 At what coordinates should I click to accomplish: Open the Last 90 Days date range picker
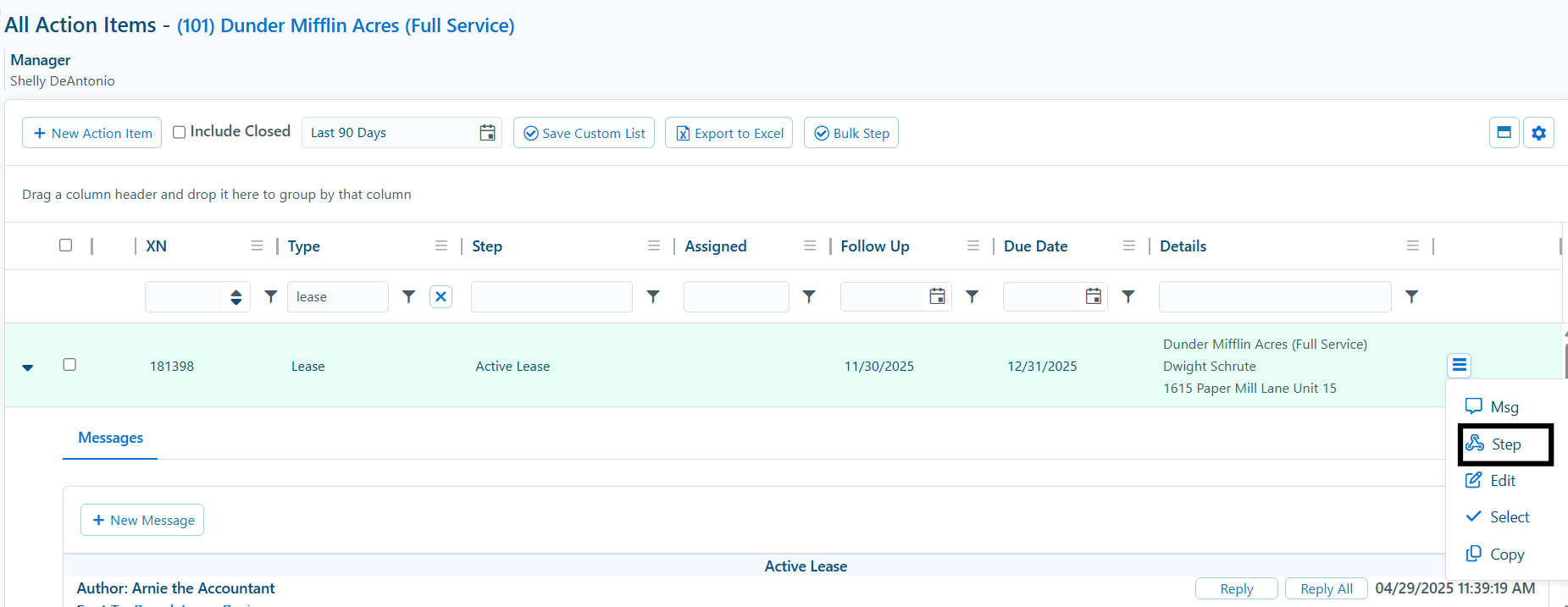(402, 133)
